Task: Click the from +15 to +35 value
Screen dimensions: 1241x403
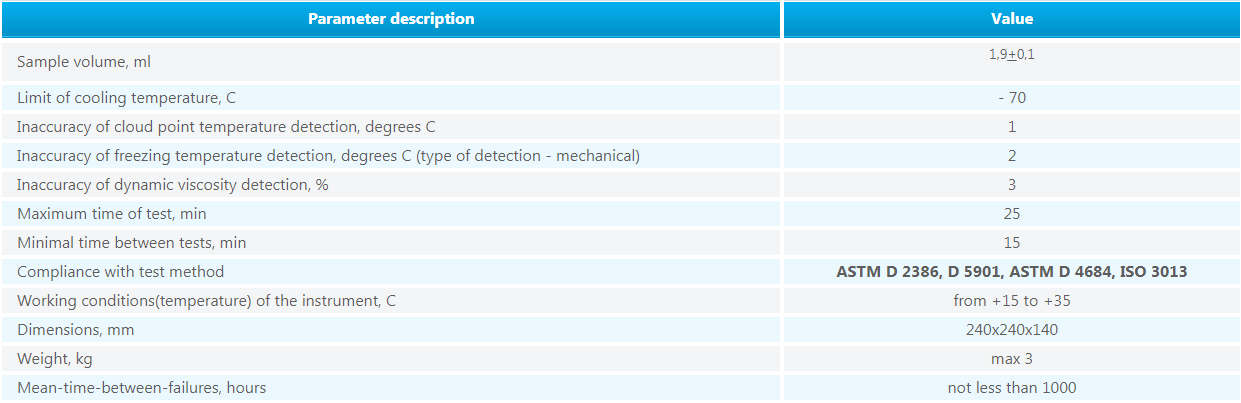Action: (x=1012, y=301)
